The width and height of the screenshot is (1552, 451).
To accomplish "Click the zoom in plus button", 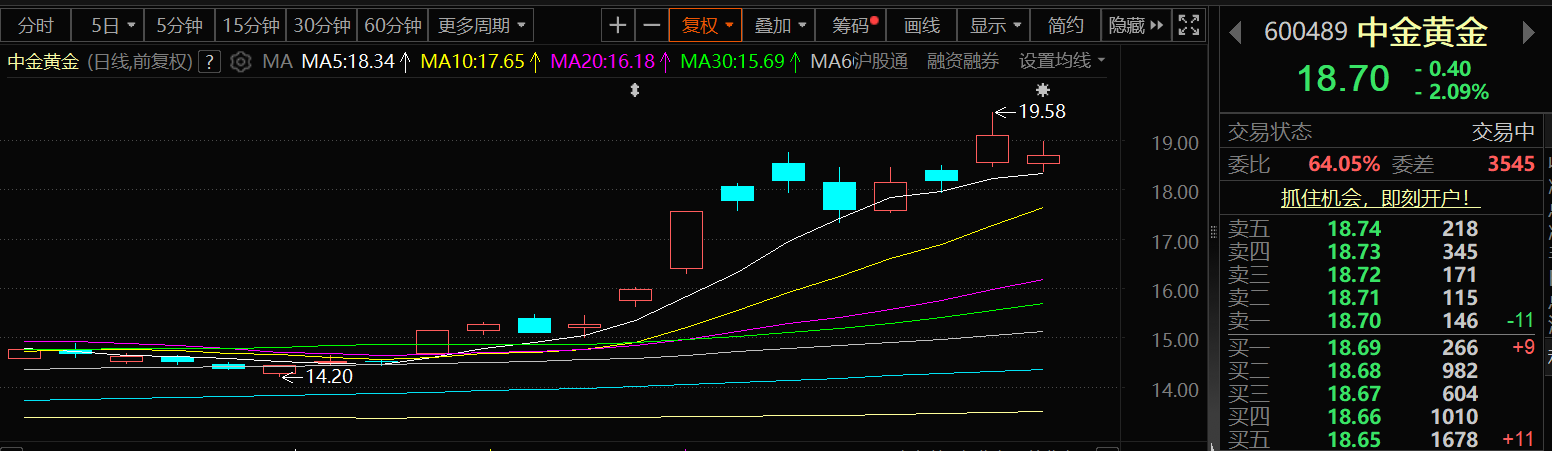I will [619, 25].
